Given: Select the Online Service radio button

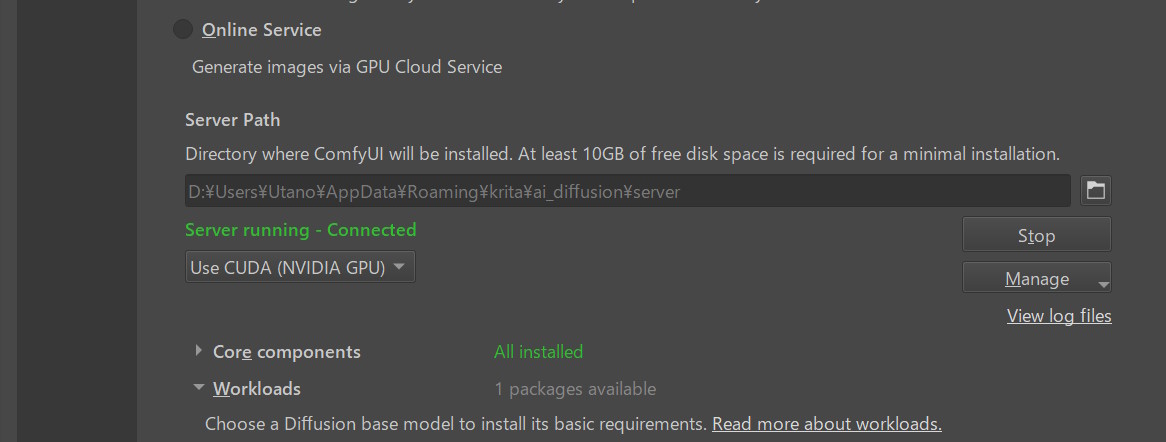Looking at the screenshot, I should pyautogui.click(x=182, y=30).
